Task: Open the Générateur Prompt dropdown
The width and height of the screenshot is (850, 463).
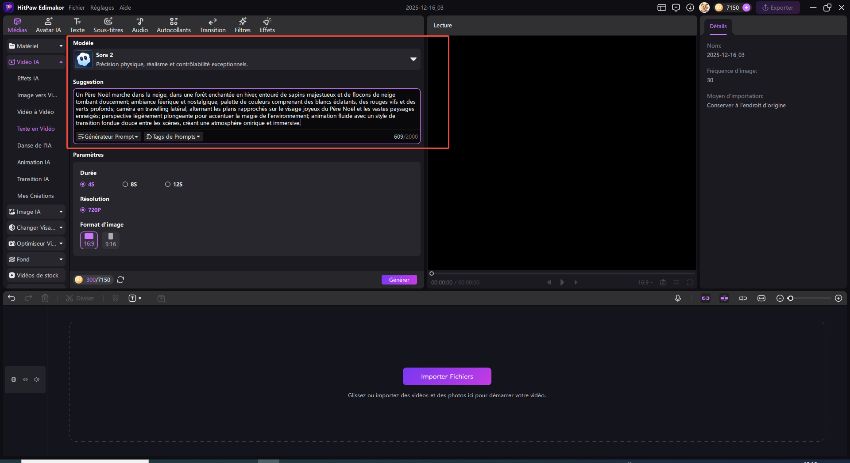Action: click(x=108, y=136)
